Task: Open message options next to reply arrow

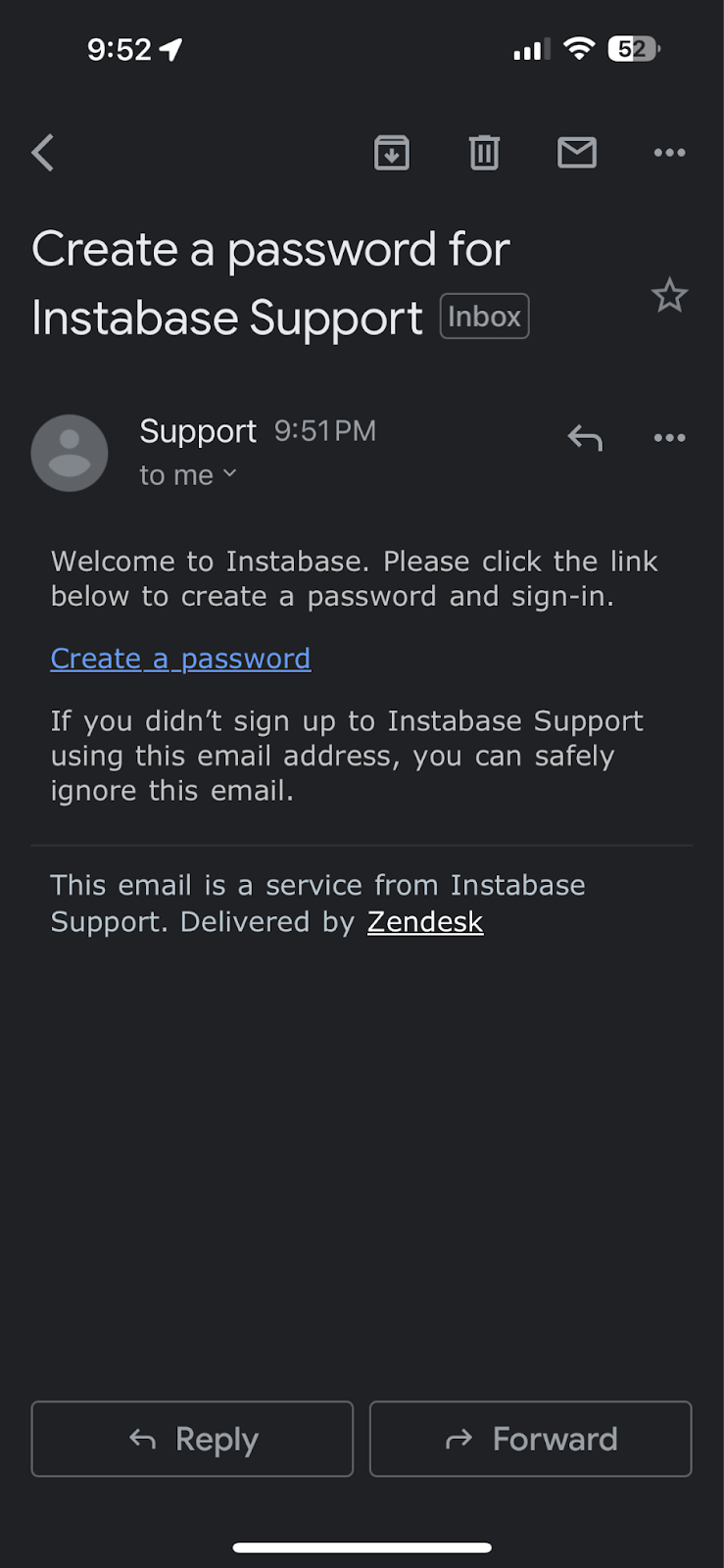Action: [669, 438]
